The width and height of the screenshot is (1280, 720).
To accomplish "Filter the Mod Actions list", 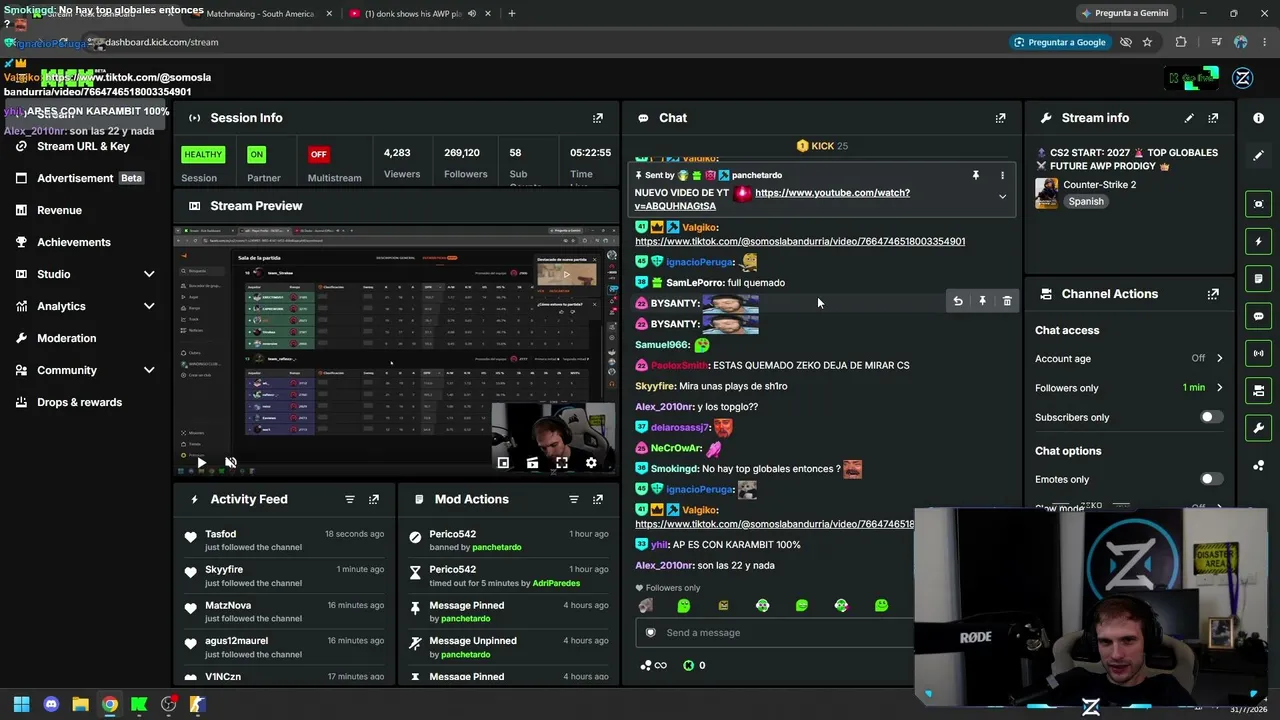I will coord(574,499).
